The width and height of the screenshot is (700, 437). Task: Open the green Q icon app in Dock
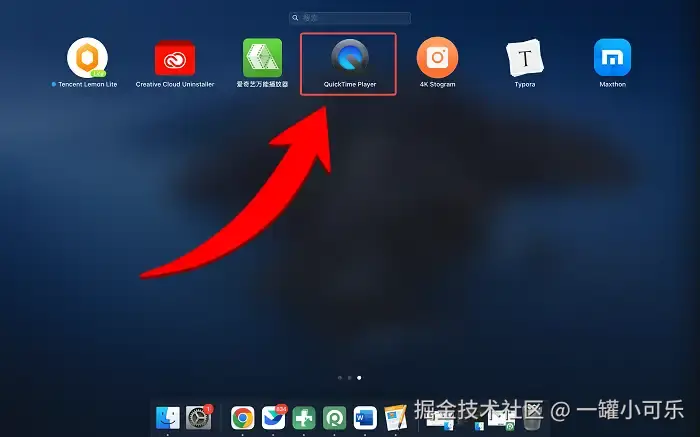tap(334, 418)
